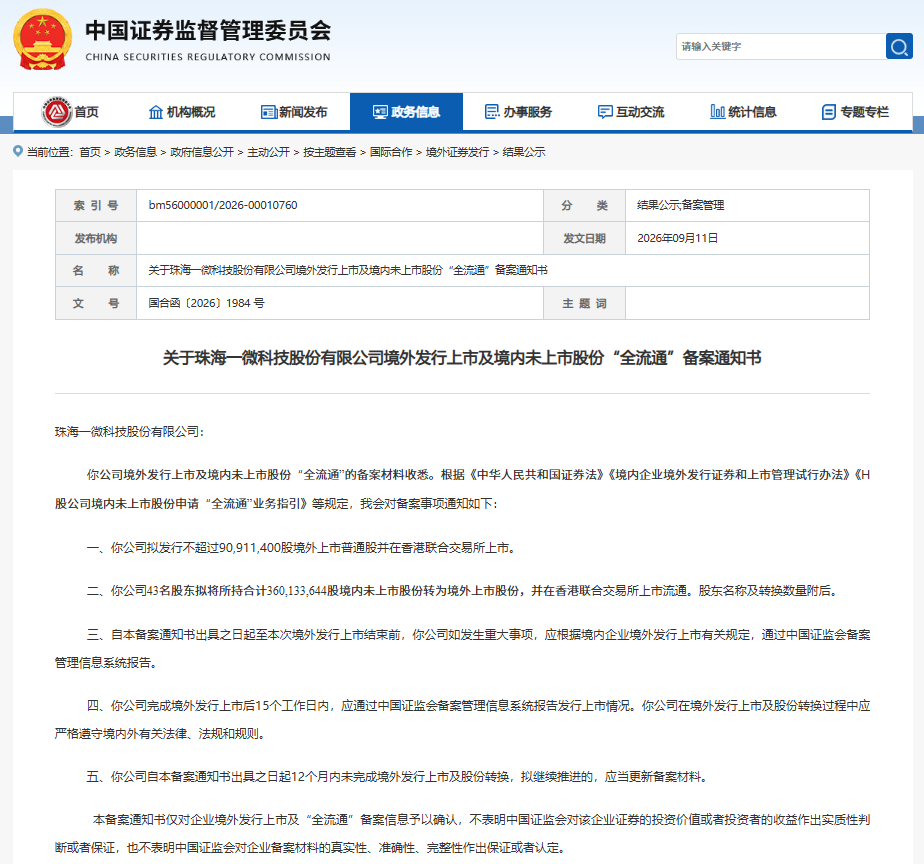
Task: Switch to the 政务信息 tab
Action: (406, 111)
